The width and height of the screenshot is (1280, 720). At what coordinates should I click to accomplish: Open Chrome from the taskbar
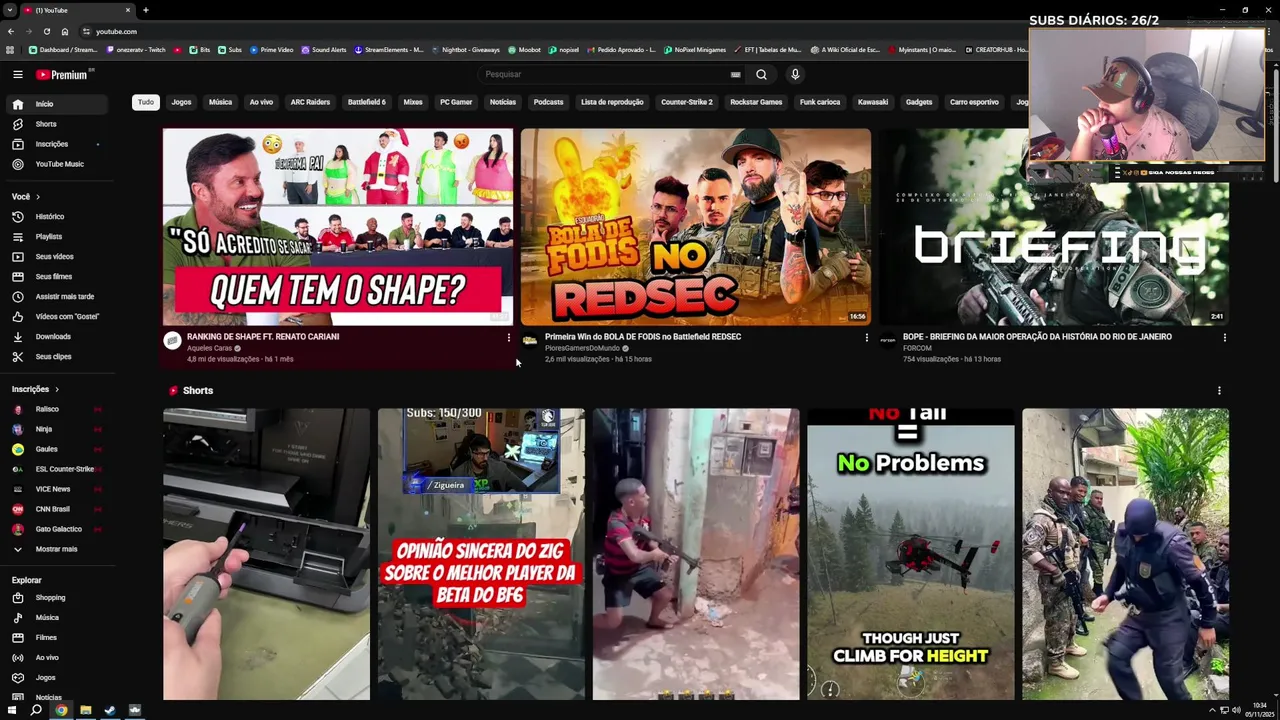click(61, 710)
